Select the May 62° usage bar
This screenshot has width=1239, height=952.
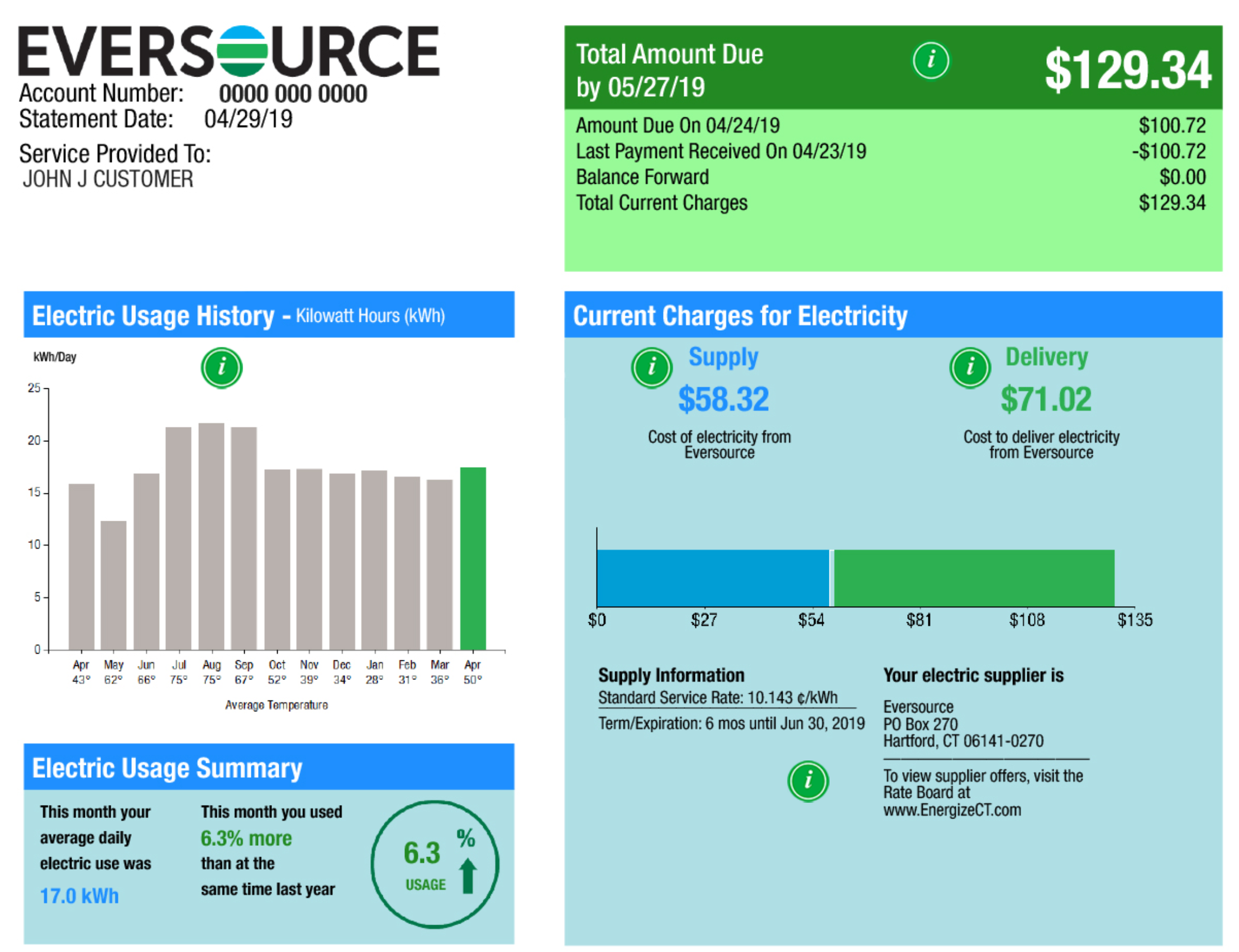coord(113,585)
